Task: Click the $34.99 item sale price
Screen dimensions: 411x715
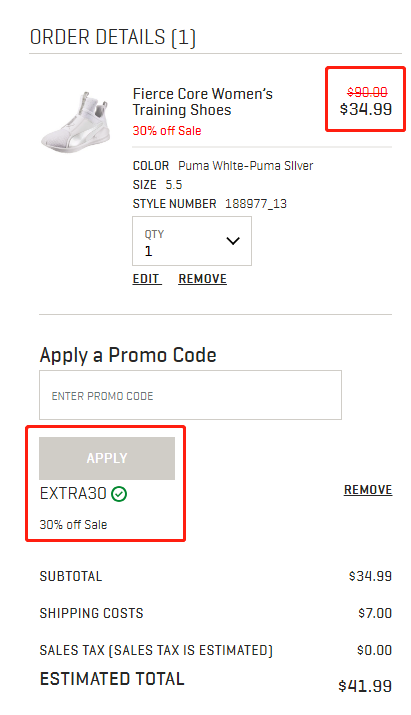Action: pos(366,109)
